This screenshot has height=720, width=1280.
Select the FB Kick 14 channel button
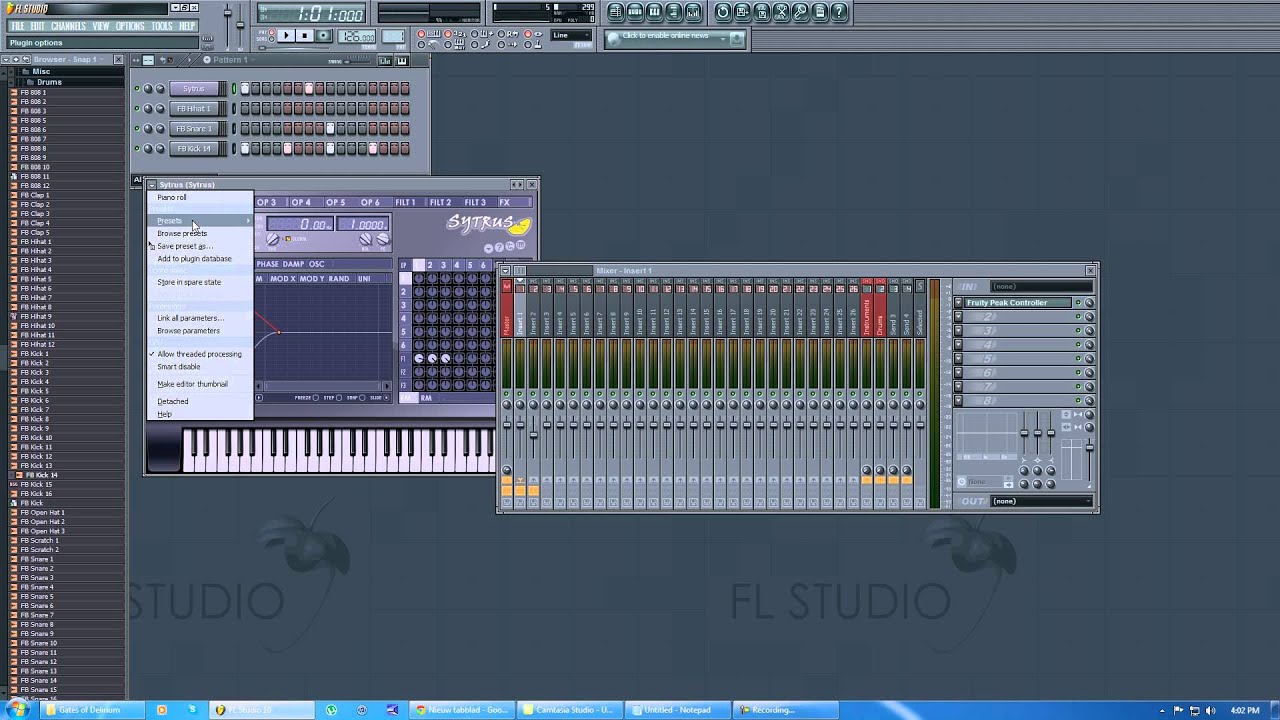(x=194, y=149)
